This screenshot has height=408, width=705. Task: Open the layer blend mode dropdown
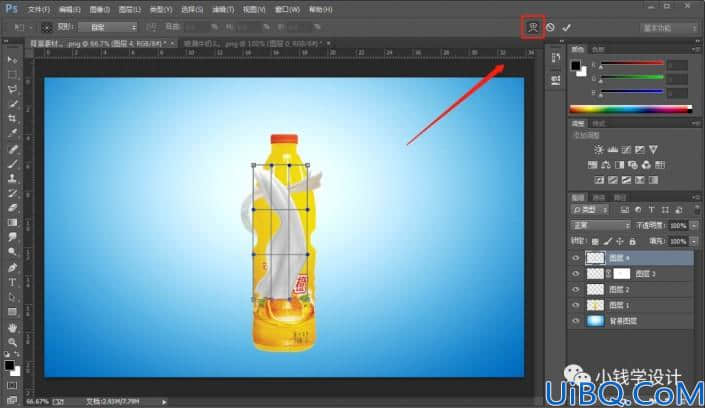[600, 225]
